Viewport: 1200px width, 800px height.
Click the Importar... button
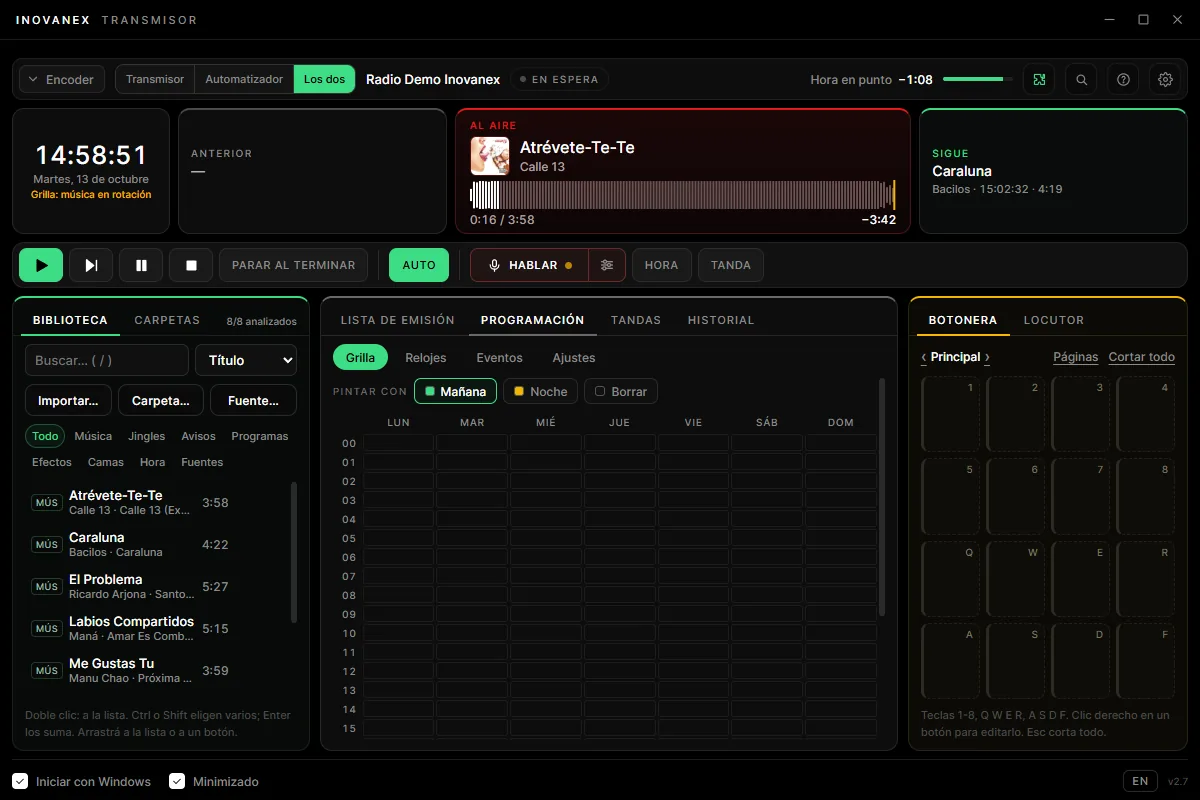(x=68, y=400)
